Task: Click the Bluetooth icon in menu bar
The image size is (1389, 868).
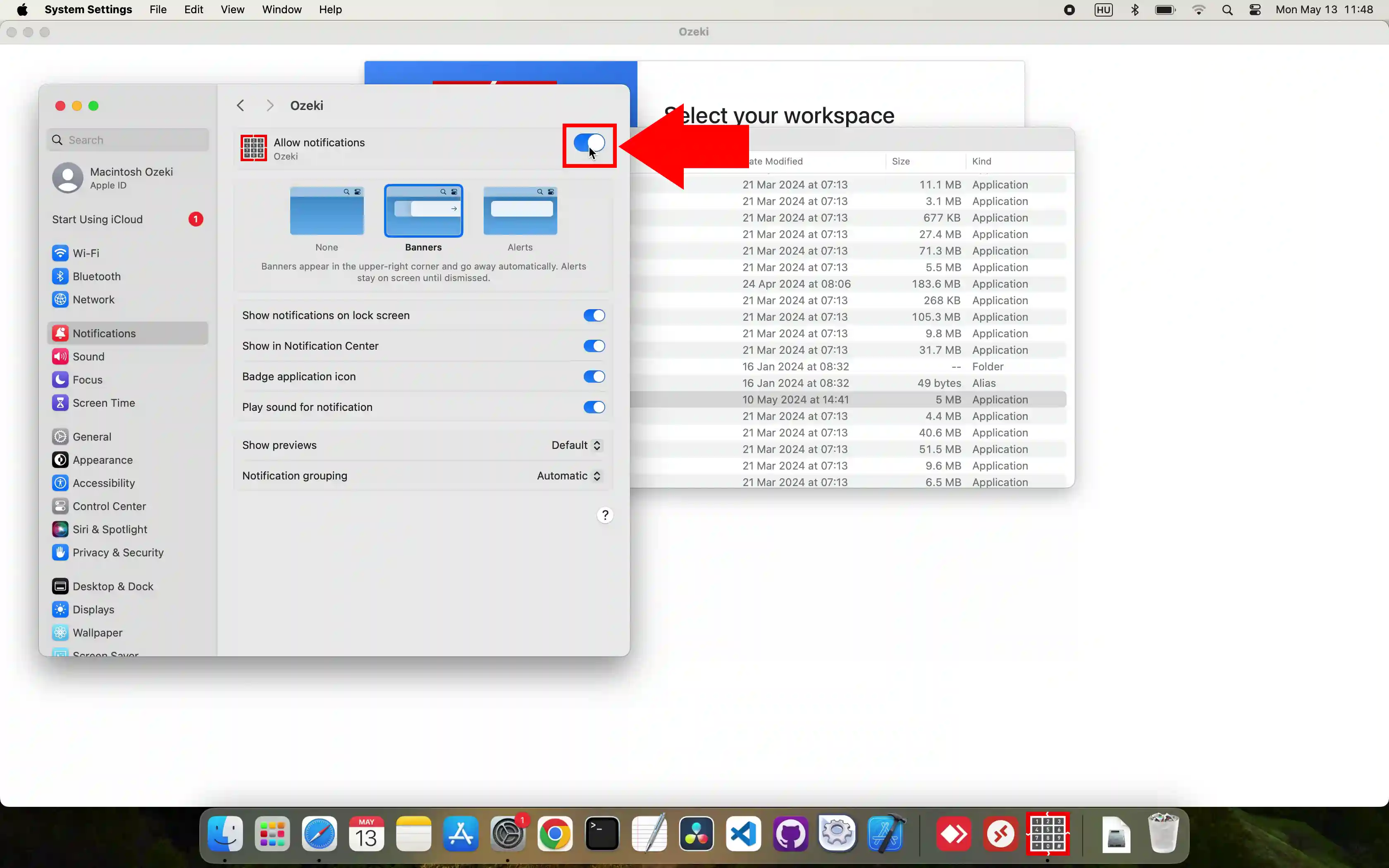Action: click(x=1135, y=10)
